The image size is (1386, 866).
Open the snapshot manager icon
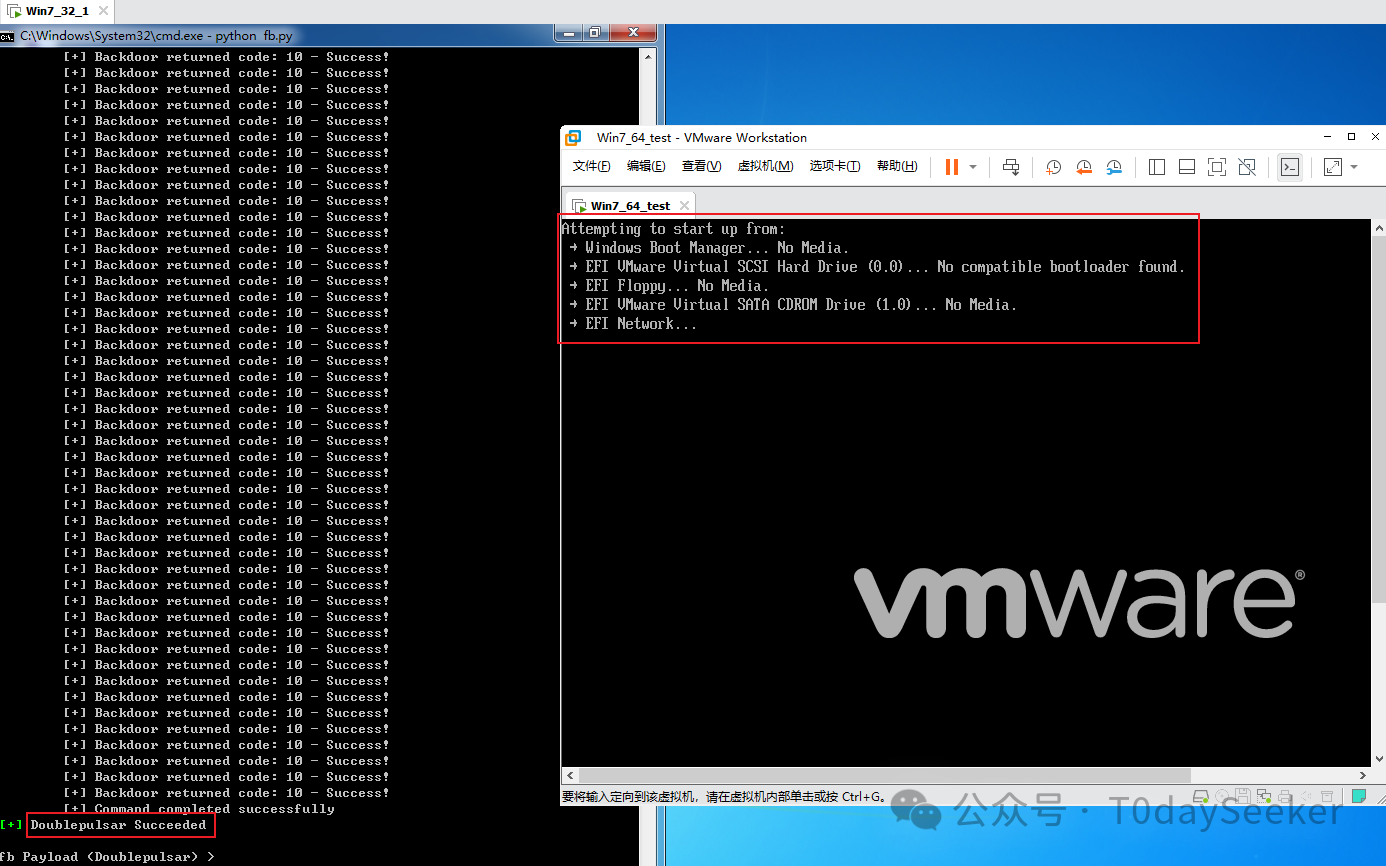1114,167
